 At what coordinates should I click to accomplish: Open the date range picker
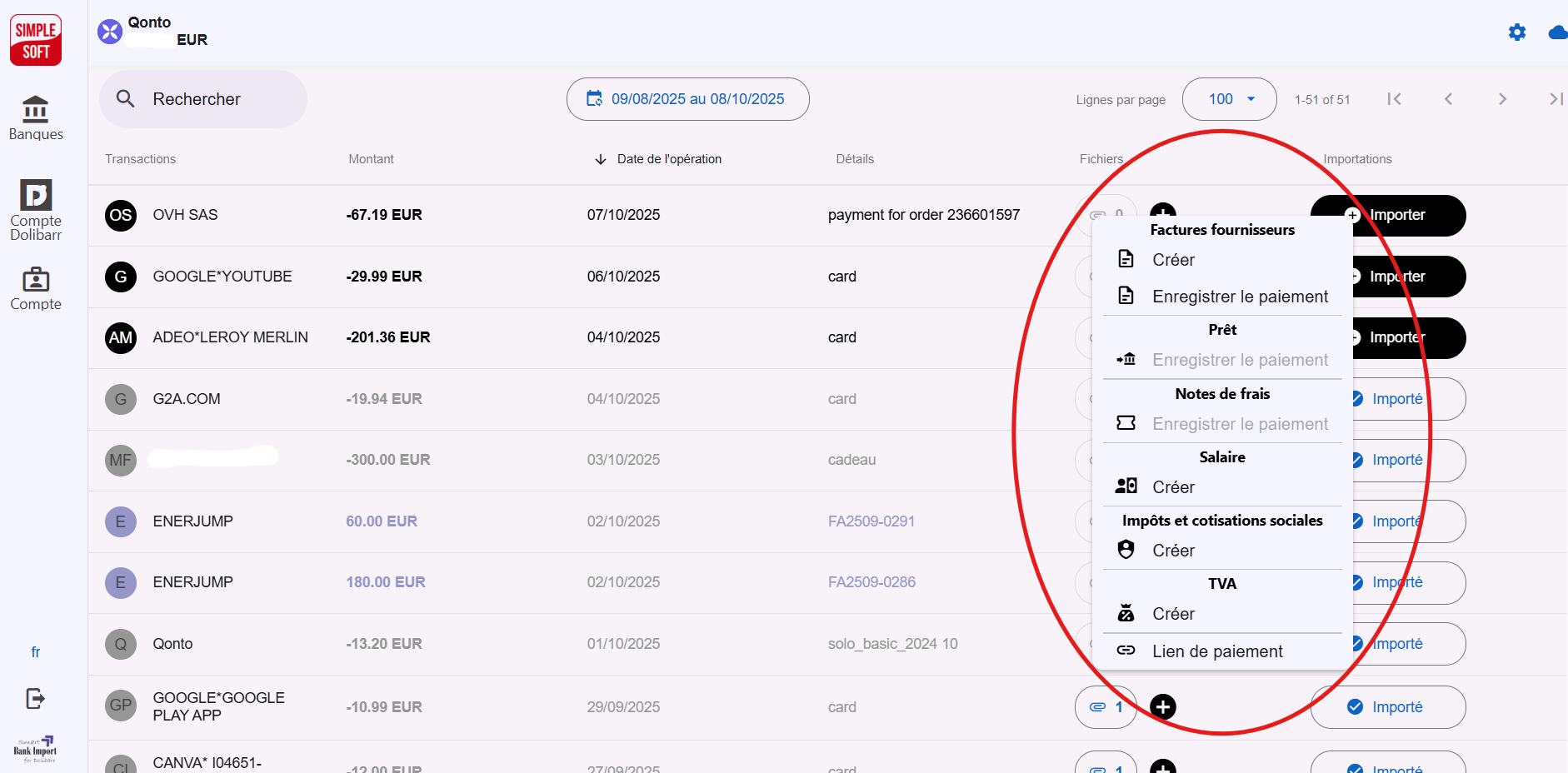(x=687, y=99)
